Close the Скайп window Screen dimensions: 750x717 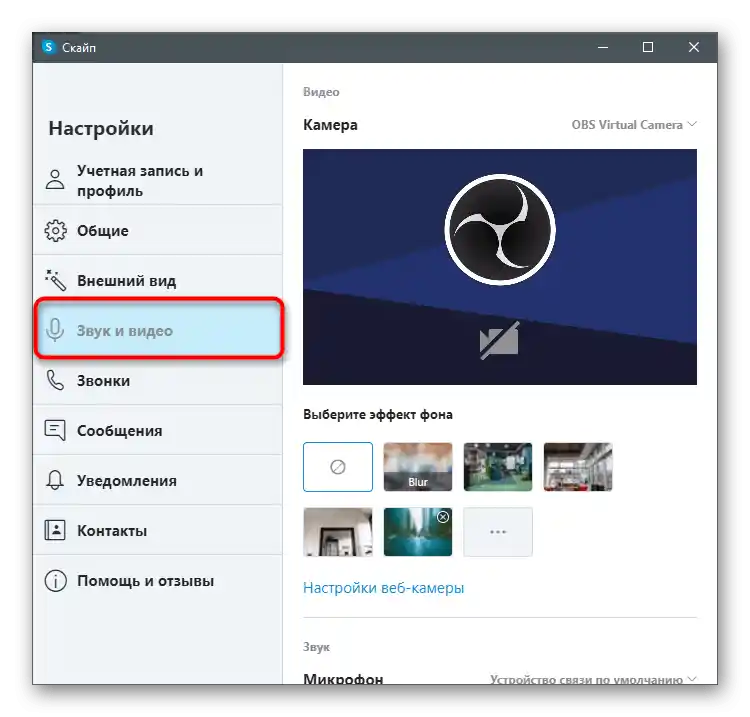click(694, 47)
